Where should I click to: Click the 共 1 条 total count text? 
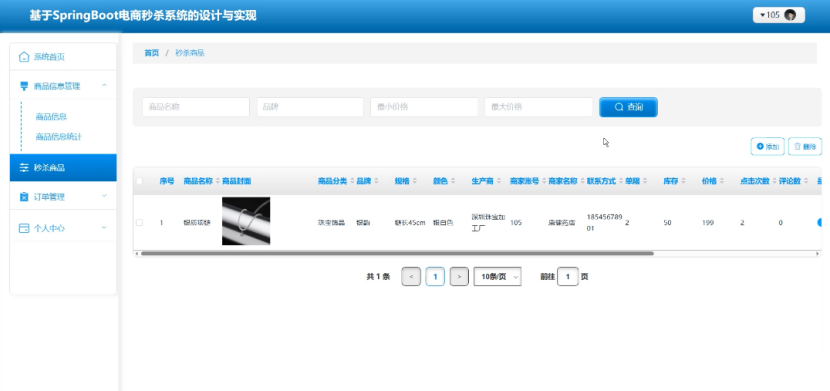(x=378, y=277)
